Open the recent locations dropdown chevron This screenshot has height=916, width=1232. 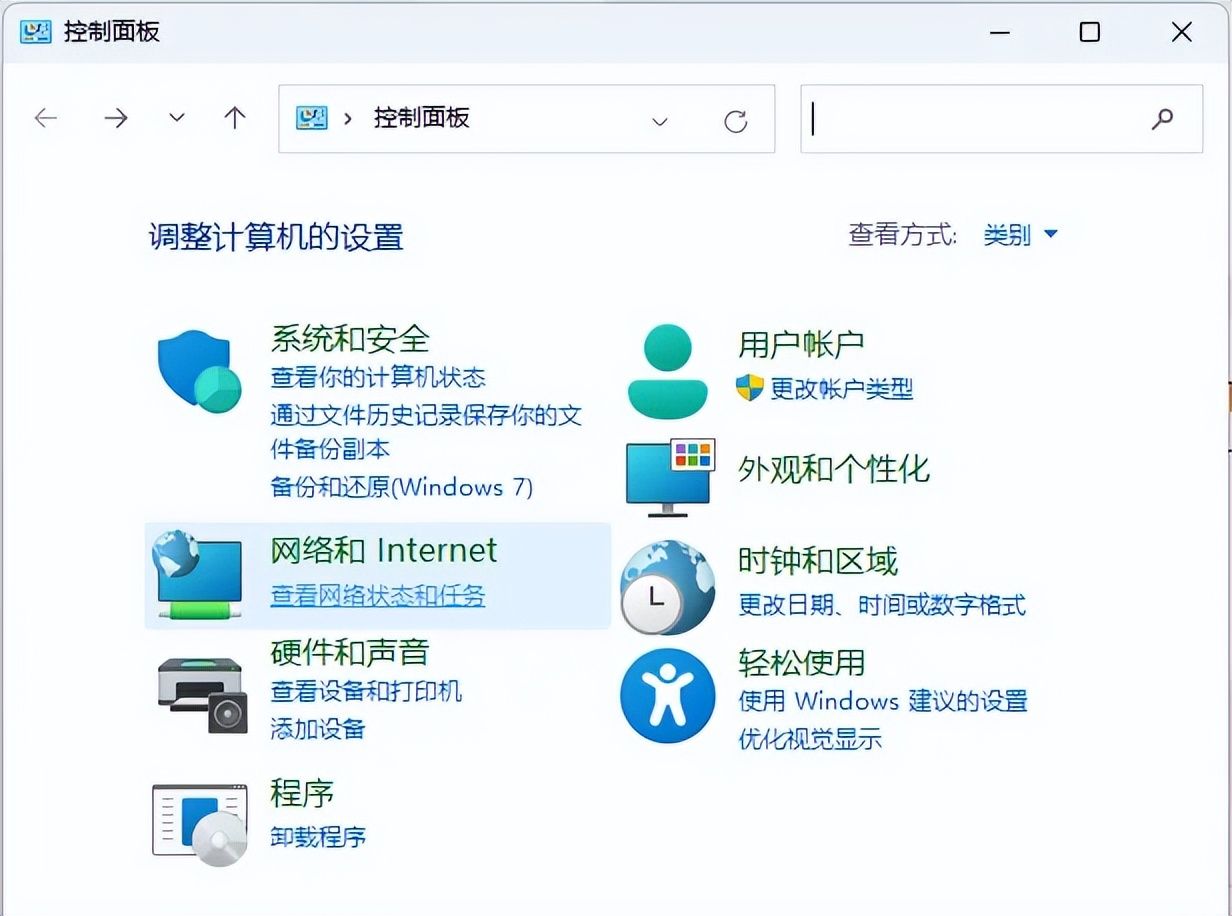point(177,118)
